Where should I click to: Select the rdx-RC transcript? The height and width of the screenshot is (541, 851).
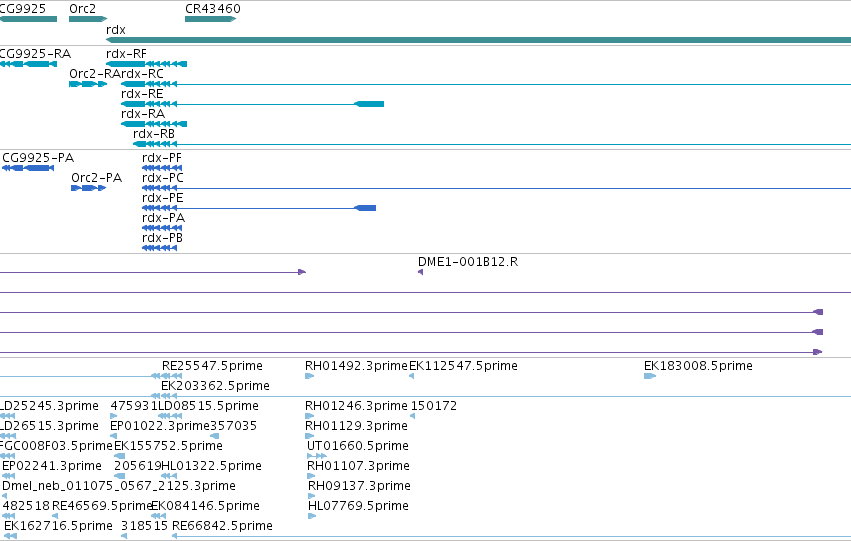[x=486, y=84]
